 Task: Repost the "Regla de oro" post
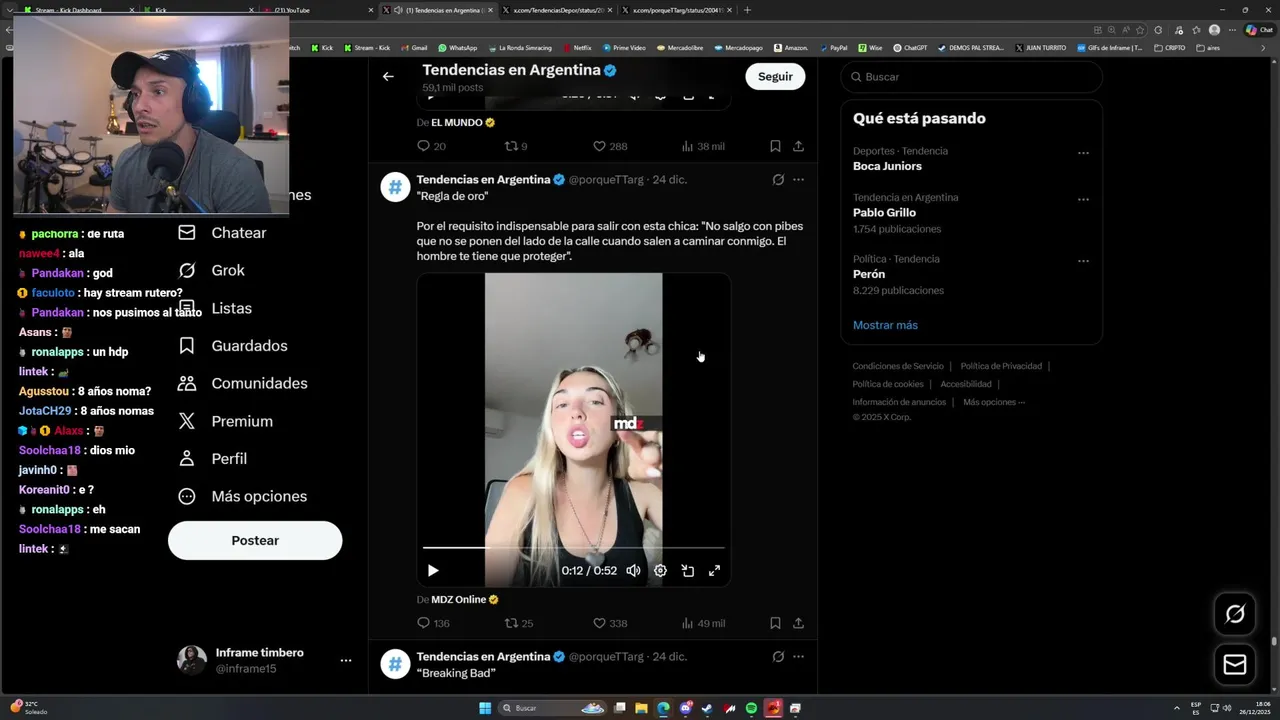pos(519,623)
